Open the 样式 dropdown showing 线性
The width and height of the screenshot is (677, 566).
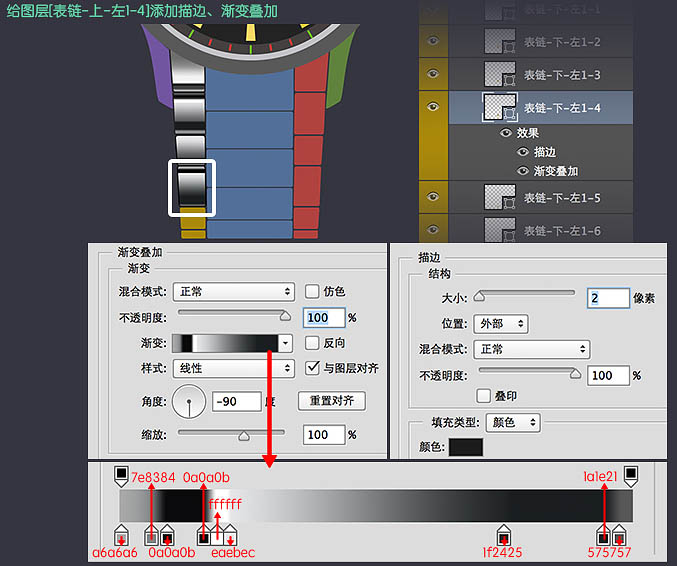coord(233,368)
